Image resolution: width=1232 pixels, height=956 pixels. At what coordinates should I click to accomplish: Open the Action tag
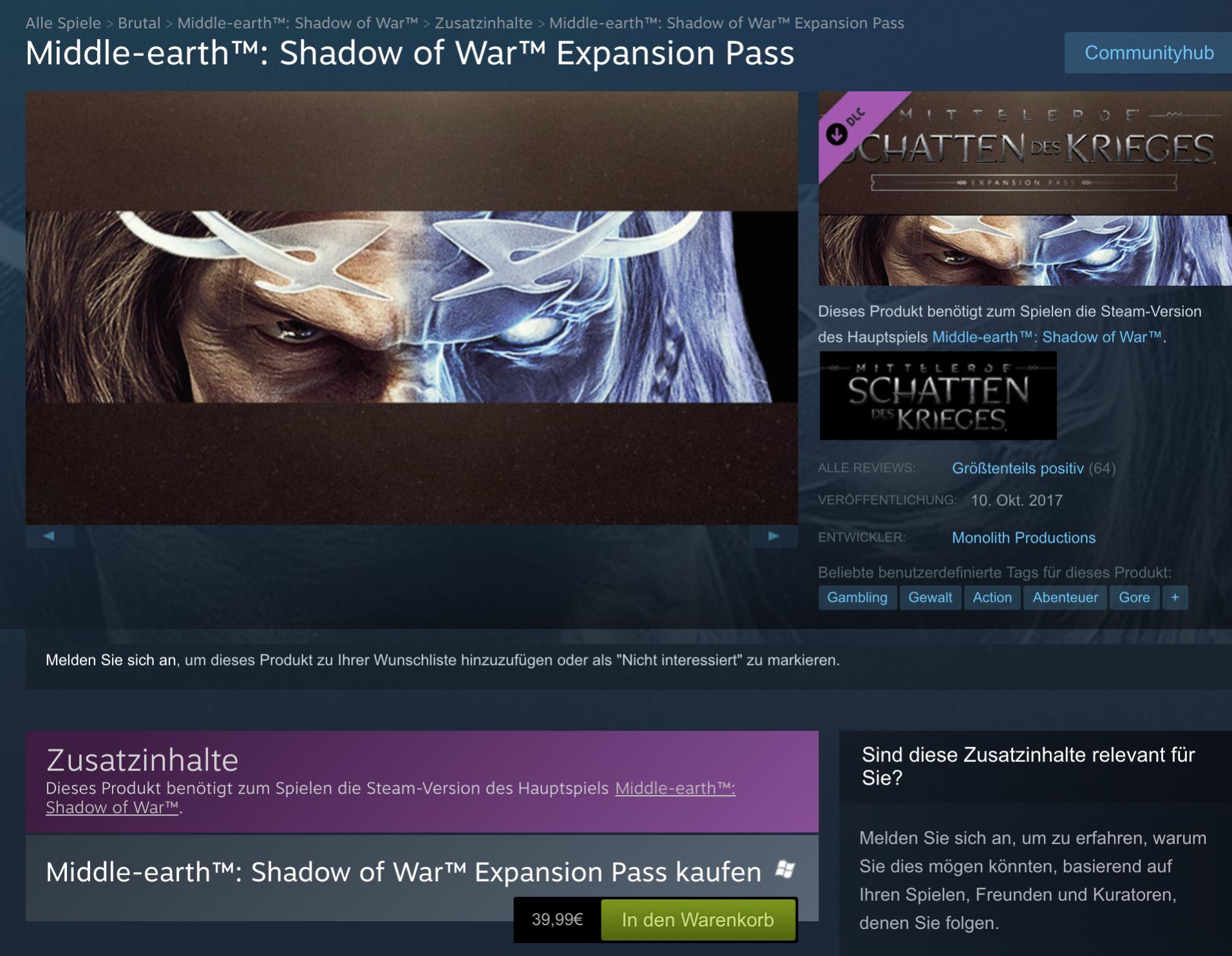(992, 597)
